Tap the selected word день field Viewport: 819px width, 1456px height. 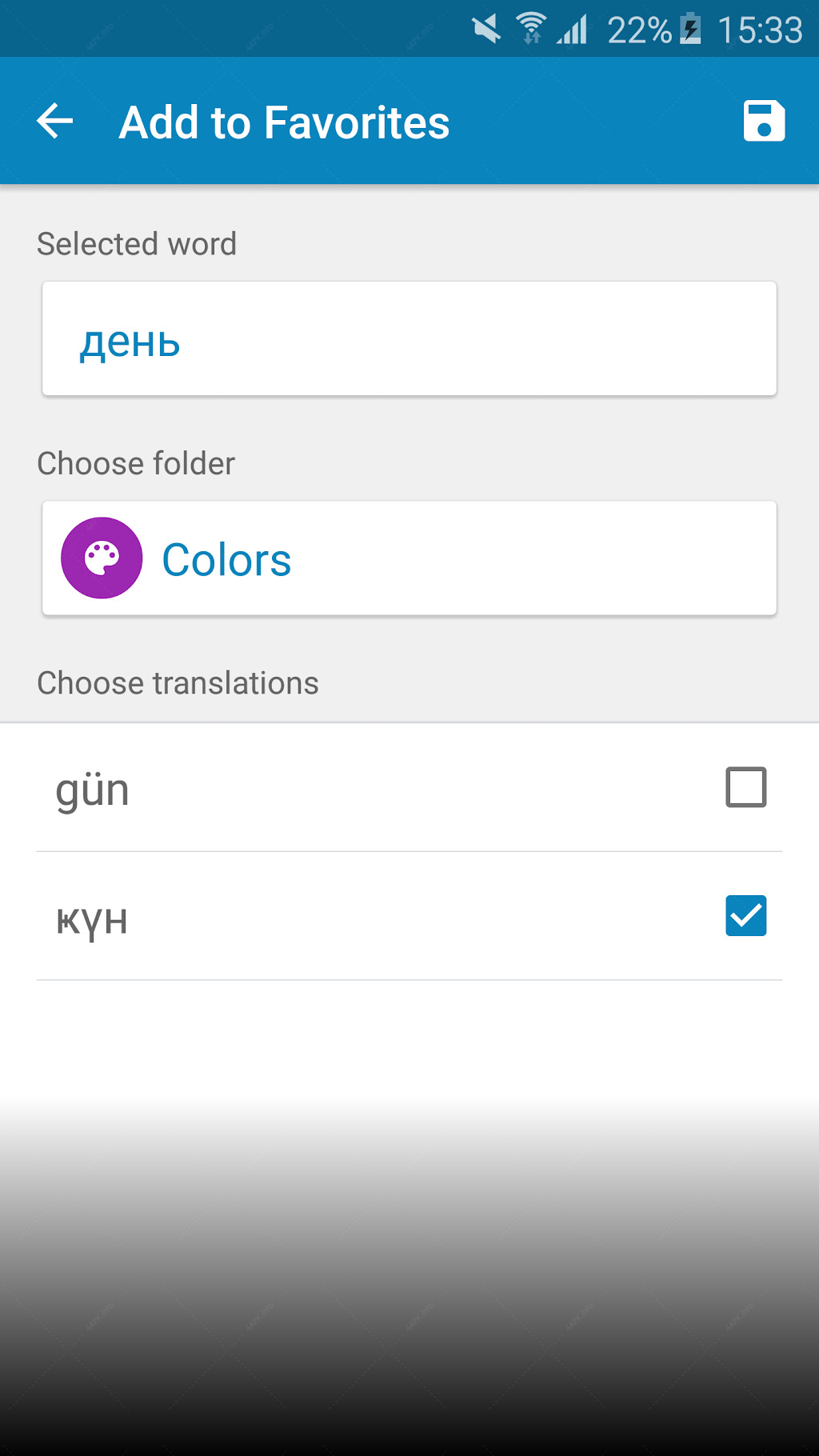[409, 338]
